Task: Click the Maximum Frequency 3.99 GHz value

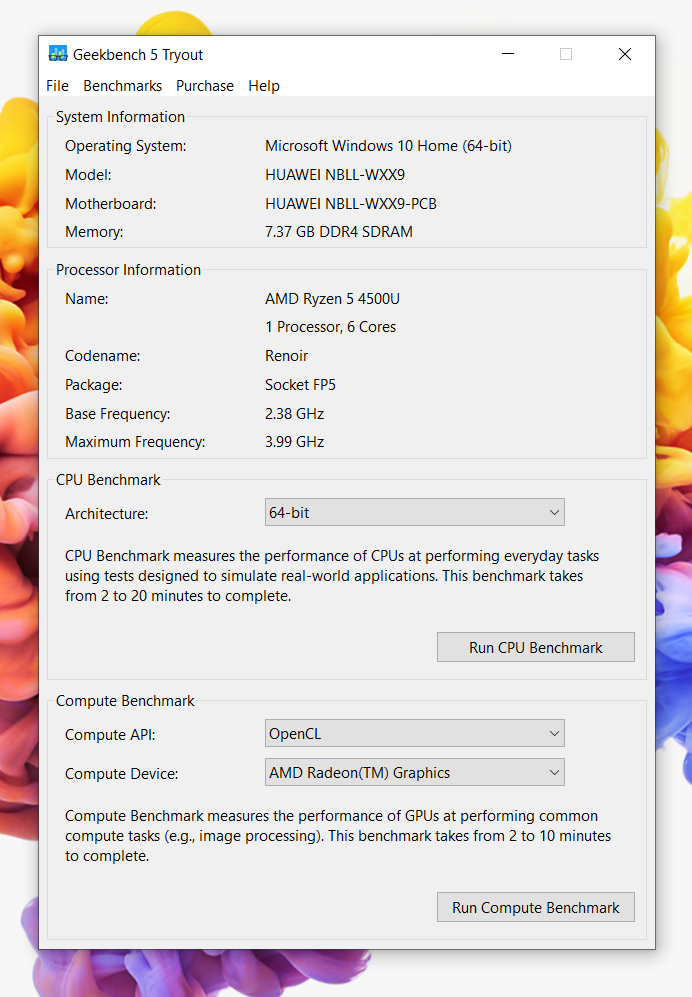Action: [295, 442]
